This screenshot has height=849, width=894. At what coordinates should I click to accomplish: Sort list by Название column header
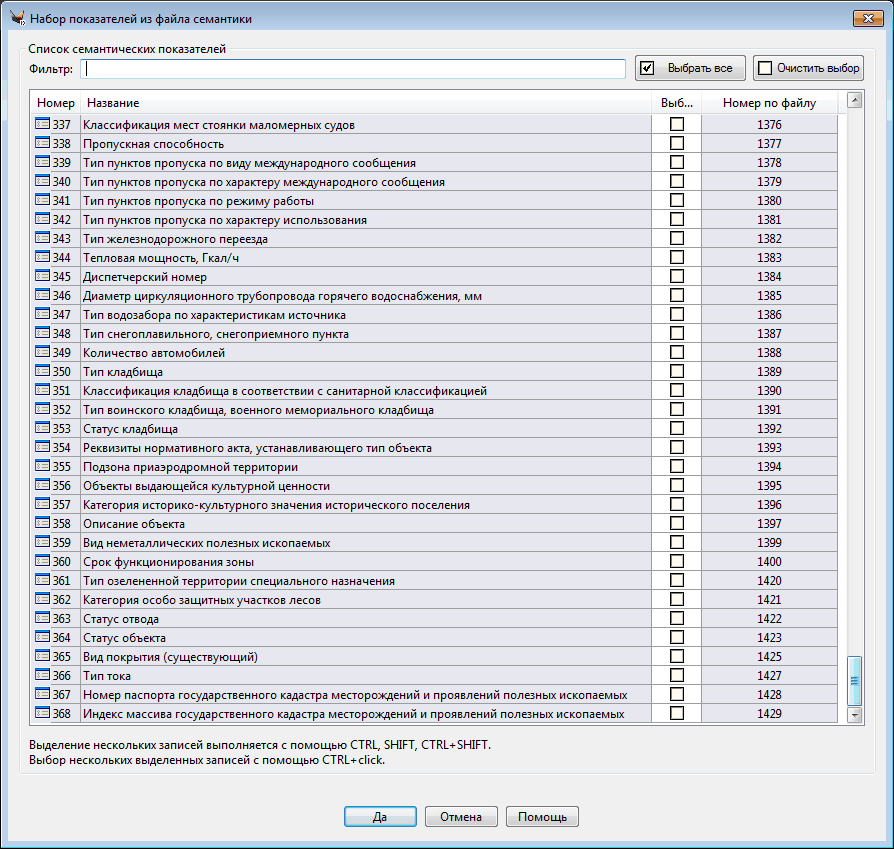365,103
